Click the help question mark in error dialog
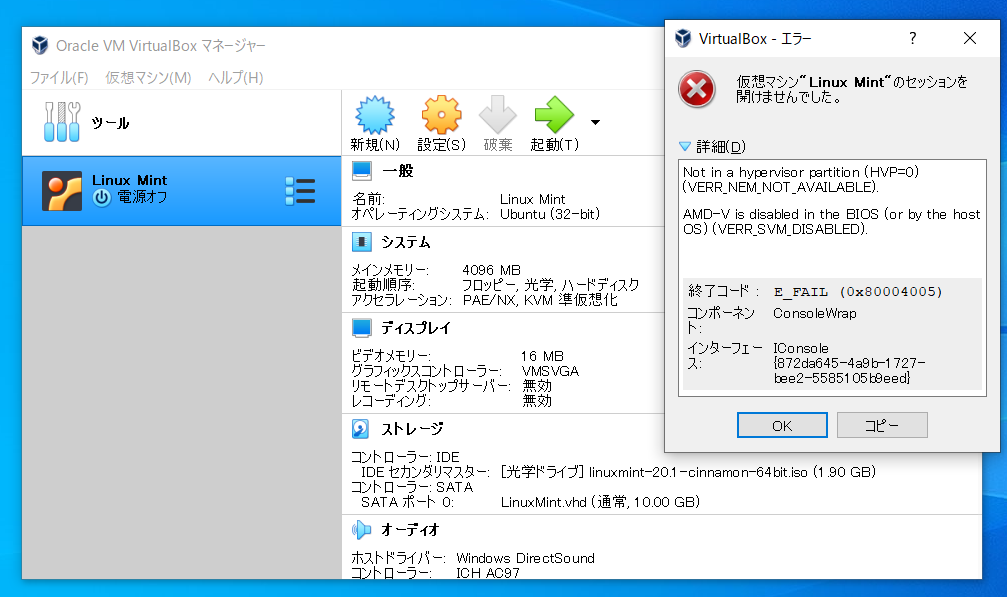Screen dimensions: 1007x597 (913, 39)
